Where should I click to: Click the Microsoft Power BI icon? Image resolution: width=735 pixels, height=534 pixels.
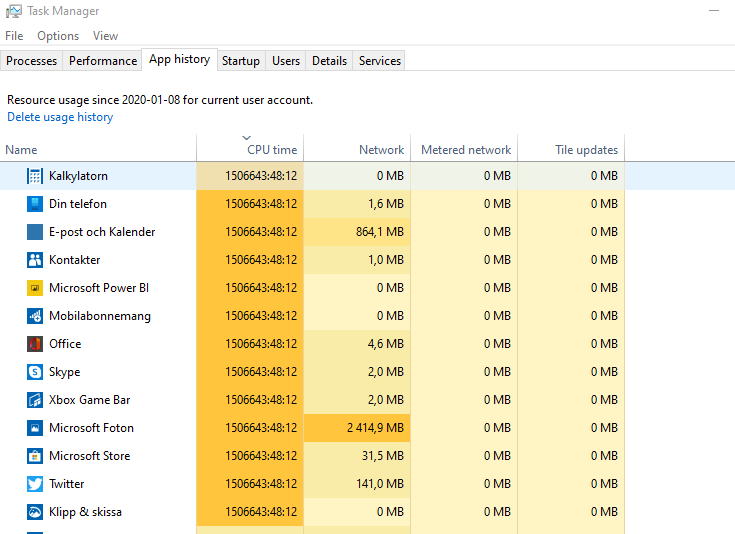coord(35,288)
